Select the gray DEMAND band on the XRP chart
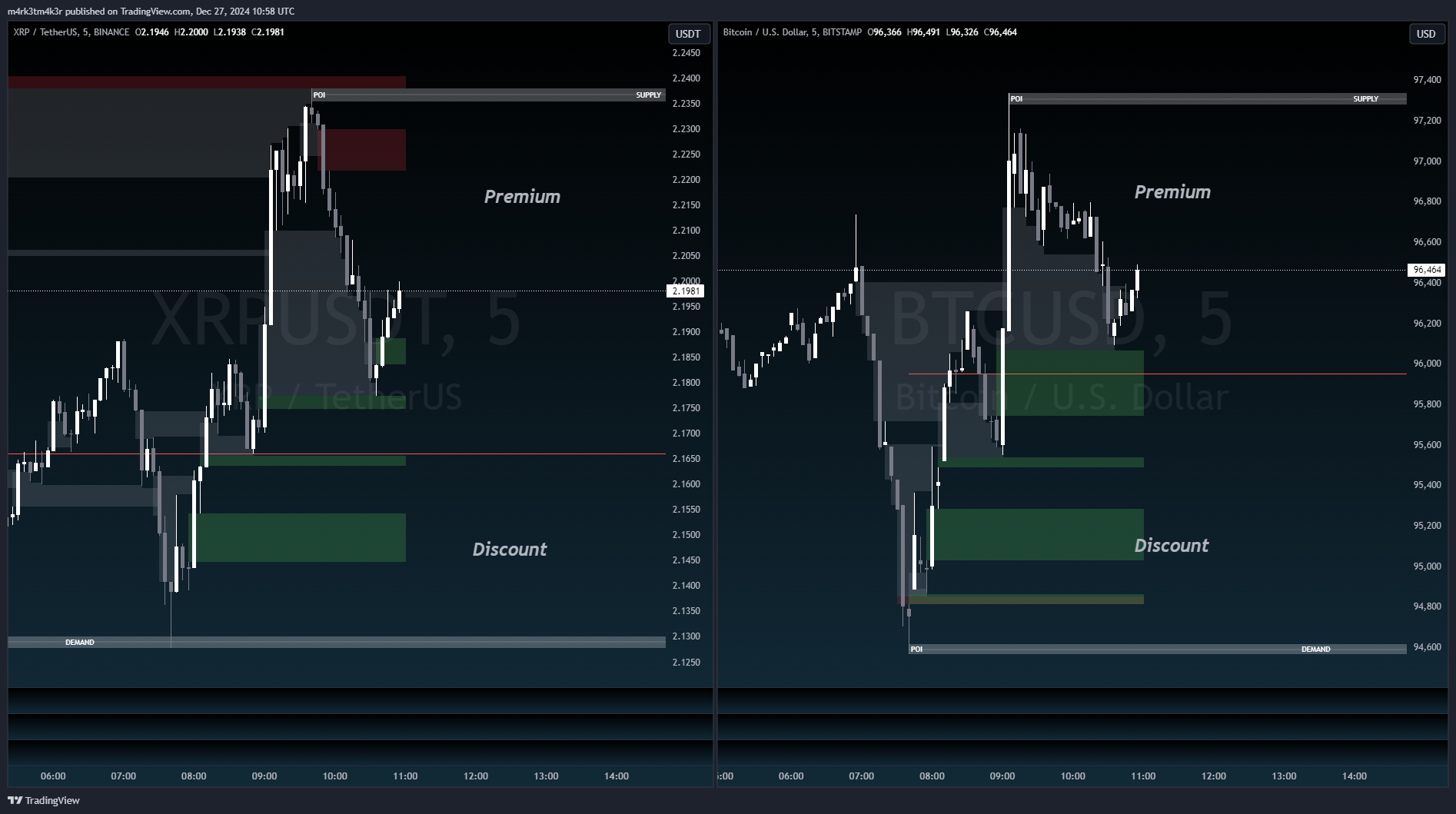The height and width of the screenshot is (814, 1456). pos(337,643)
